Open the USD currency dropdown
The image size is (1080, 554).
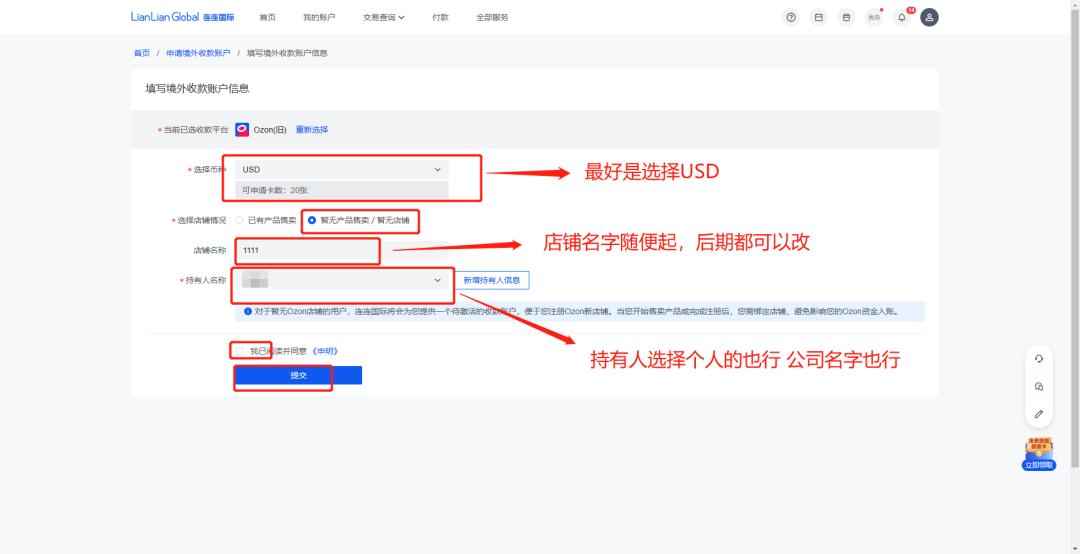tap(342, 170)
